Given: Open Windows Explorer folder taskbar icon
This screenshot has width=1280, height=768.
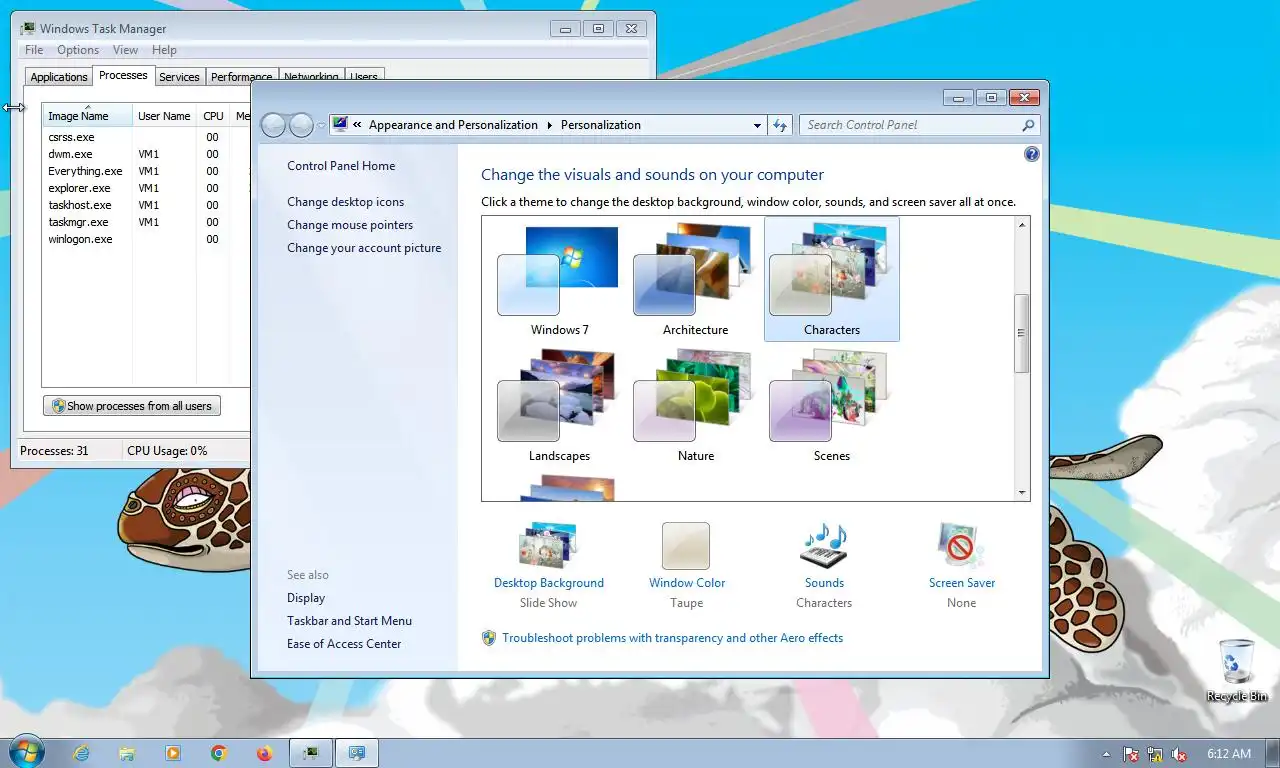Looking at the screenshot, I should pyautogui.click(x=127, y=753).
